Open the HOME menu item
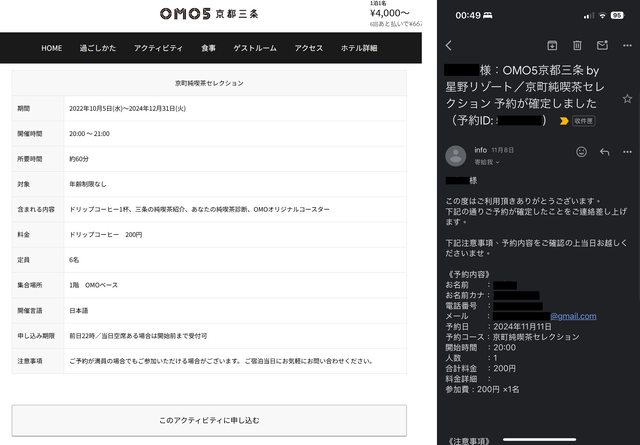Image resolution: width=640 pixels, height=445 pixels. (x=51, y=48)
